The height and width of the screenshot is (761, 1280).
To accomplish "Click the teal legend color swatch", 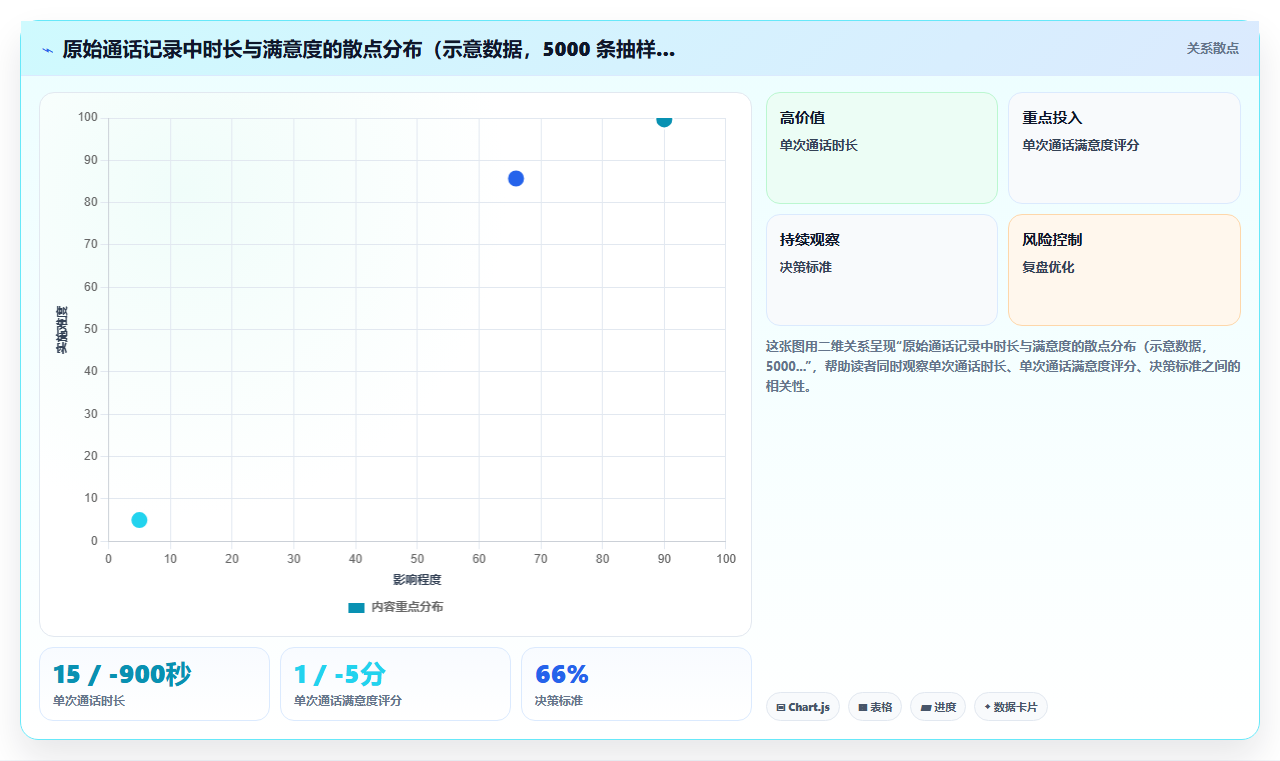I will pyautogui.click(x=356, y=607).
